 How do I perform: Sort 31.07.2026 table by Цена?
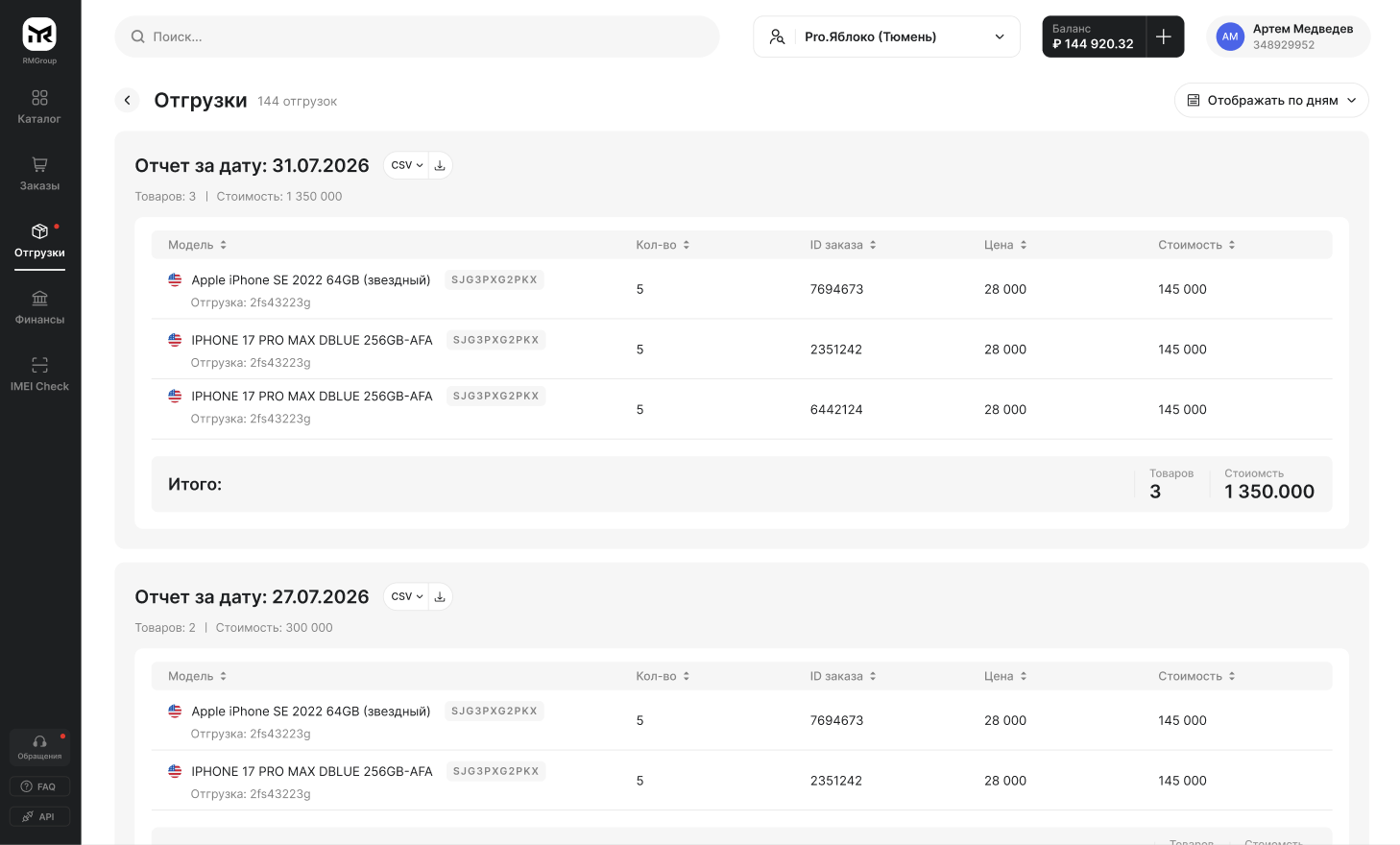point(1005,245)
